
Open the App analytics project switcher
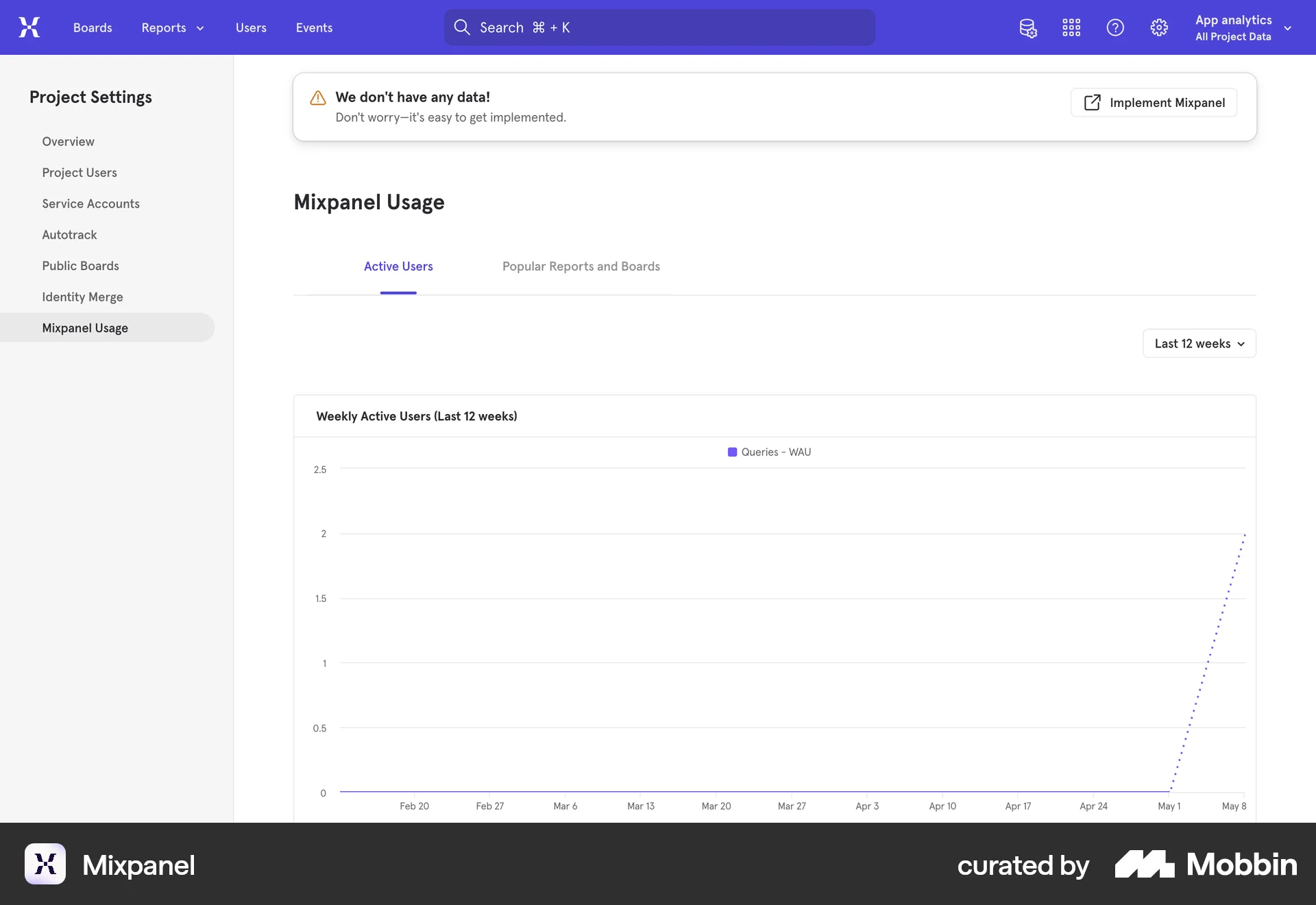tap(1243, 27)
